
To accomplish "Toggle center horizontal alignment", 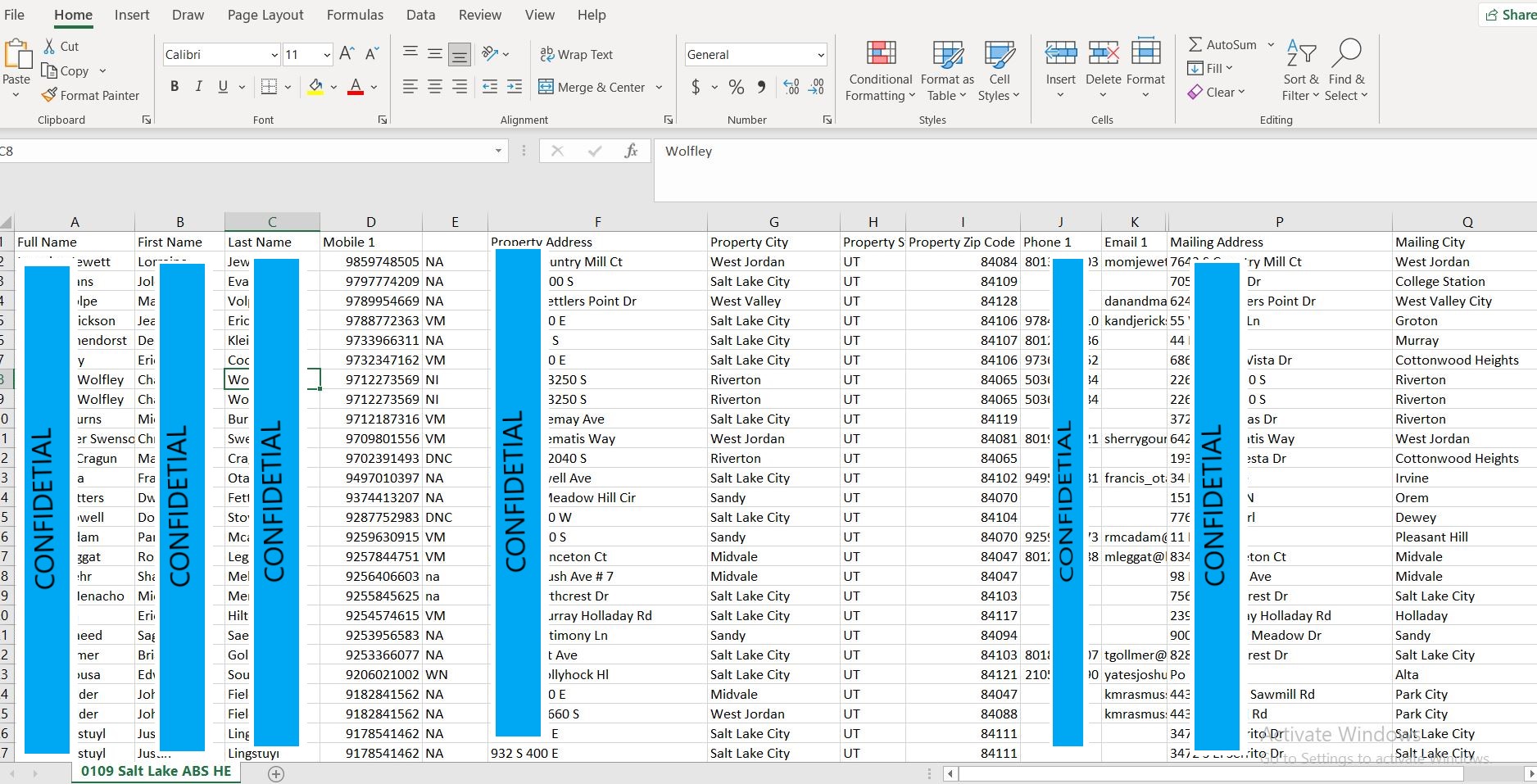I will 435,87.
